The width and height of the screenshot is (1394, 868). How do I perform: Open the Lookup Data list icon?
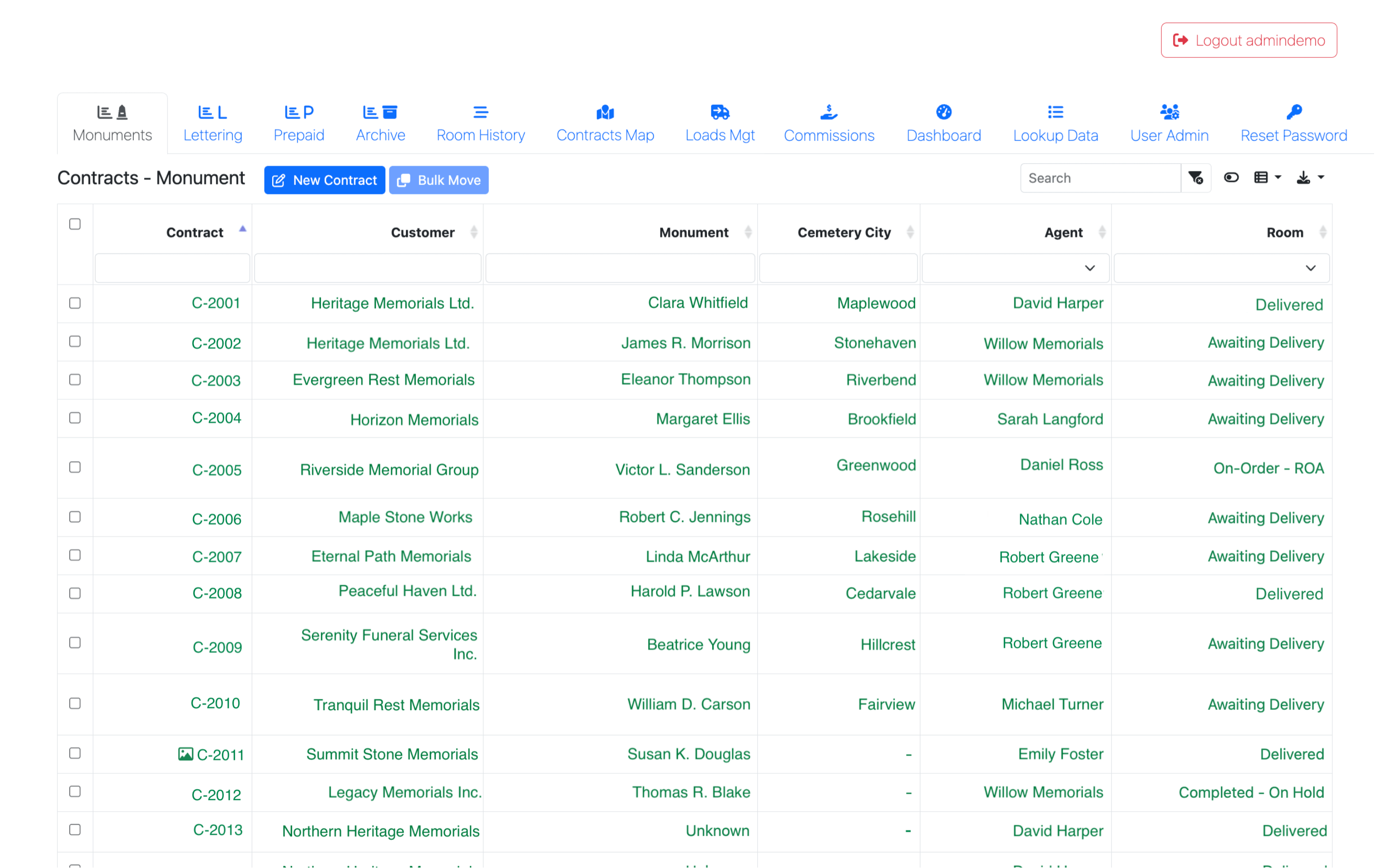pos(1055,112)
